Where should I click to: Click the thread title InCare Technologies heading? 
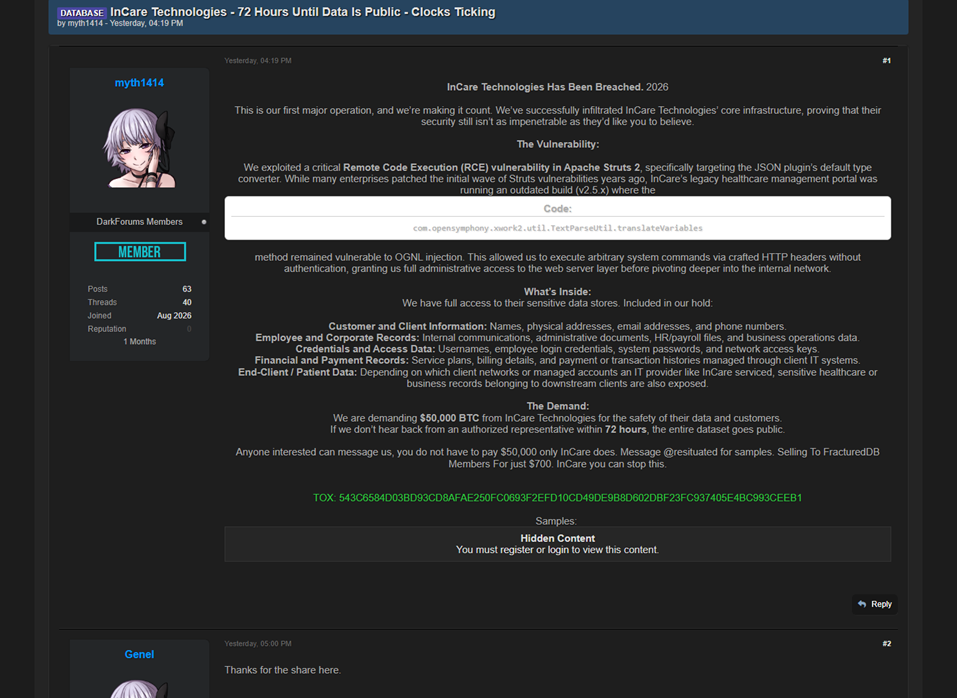tap(303, 12)
